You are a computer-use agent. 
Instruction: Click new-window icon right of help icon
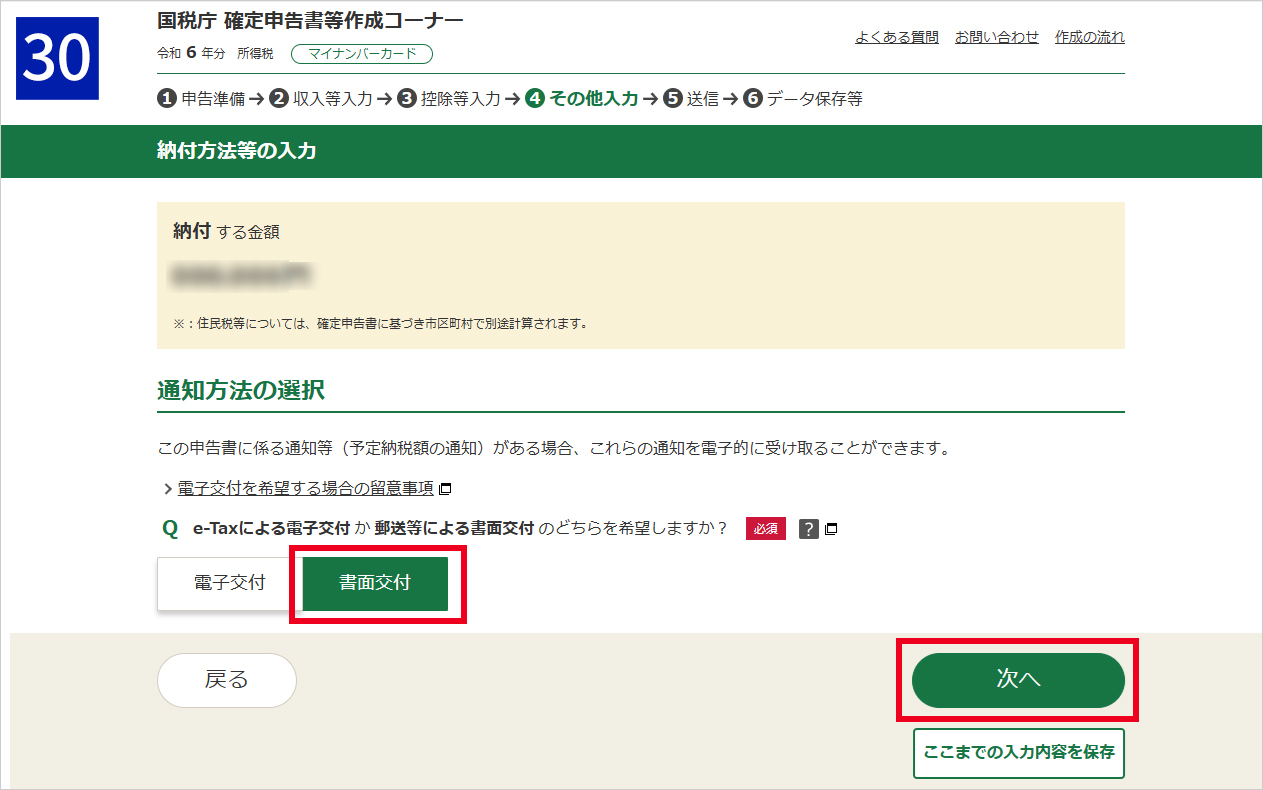pyautogui.click(x=831, y=529)
